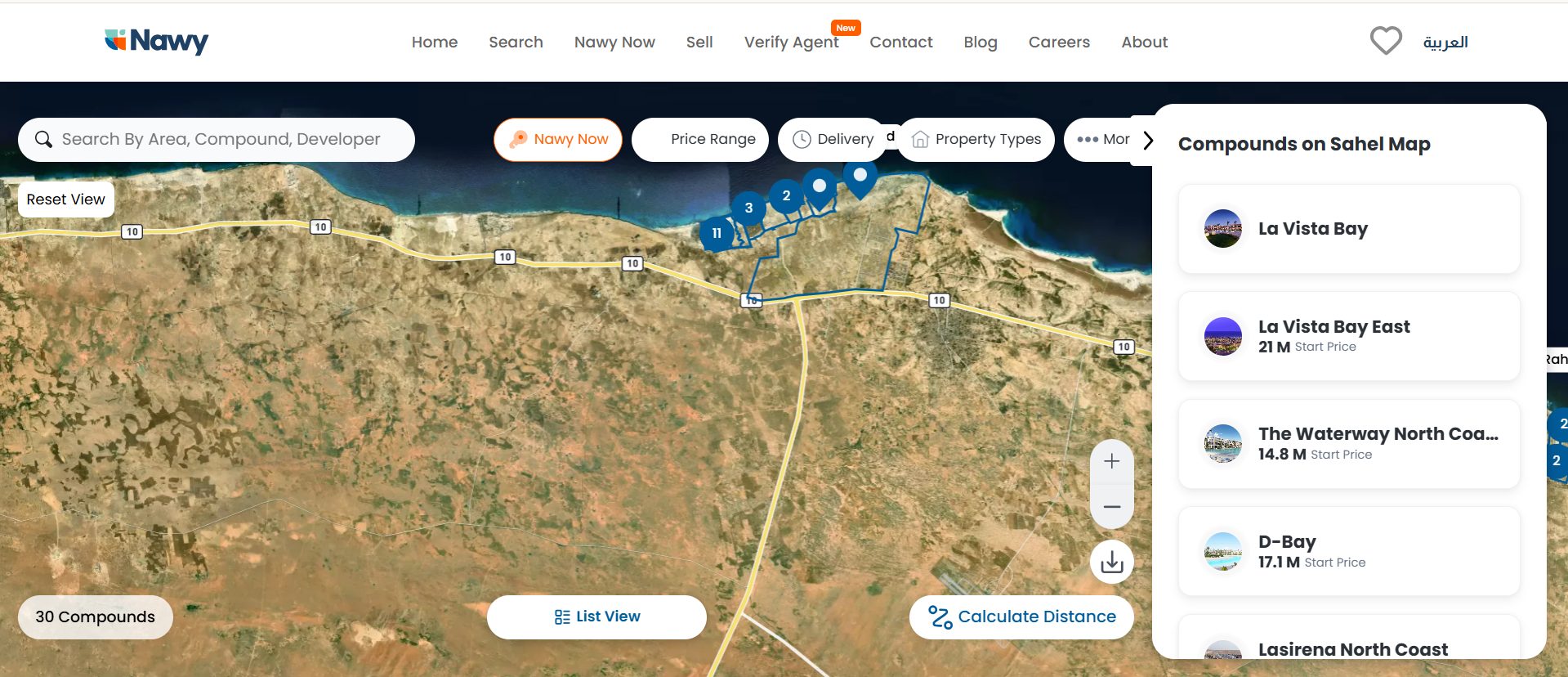Open the Blog link

(x=981, y=42)
